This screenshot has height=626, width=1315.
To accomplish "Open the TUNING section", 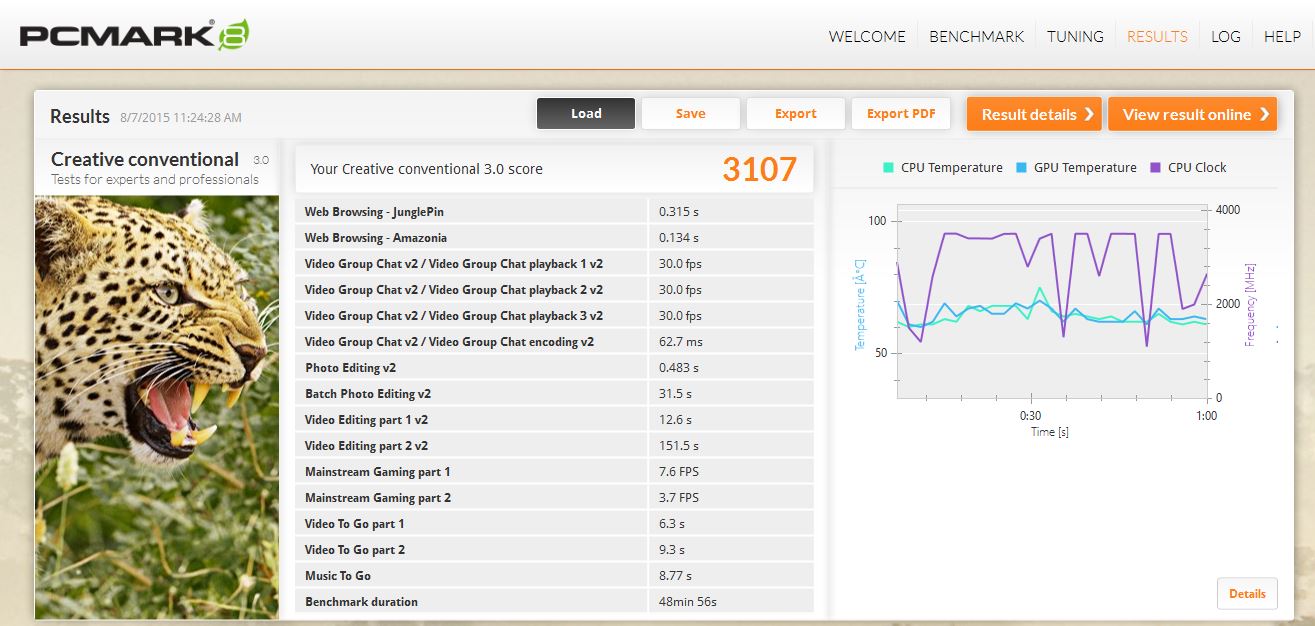I will pyautogui.click(x=1075, y=36).
